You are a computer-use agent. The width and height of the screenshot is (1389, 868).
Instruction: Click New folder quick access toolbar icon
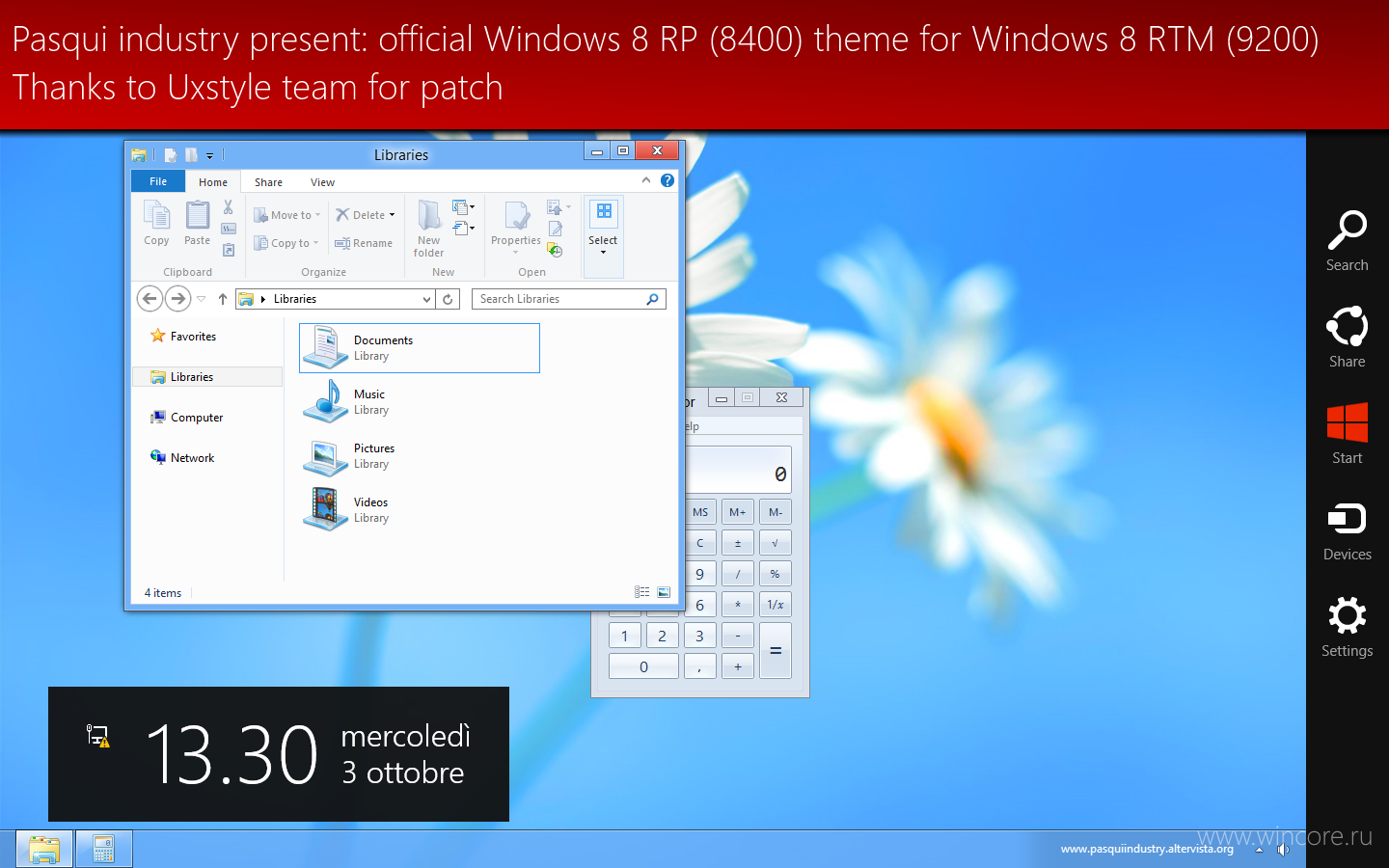click(x=191, y=154)
